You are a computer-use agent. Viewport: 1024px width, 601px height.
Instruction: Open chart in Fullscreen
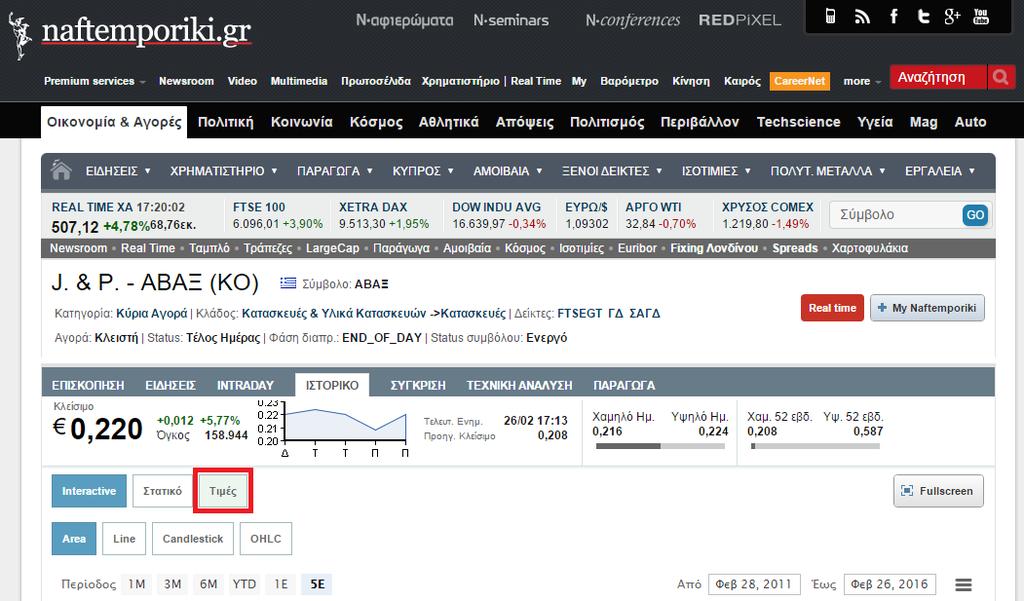938,491
